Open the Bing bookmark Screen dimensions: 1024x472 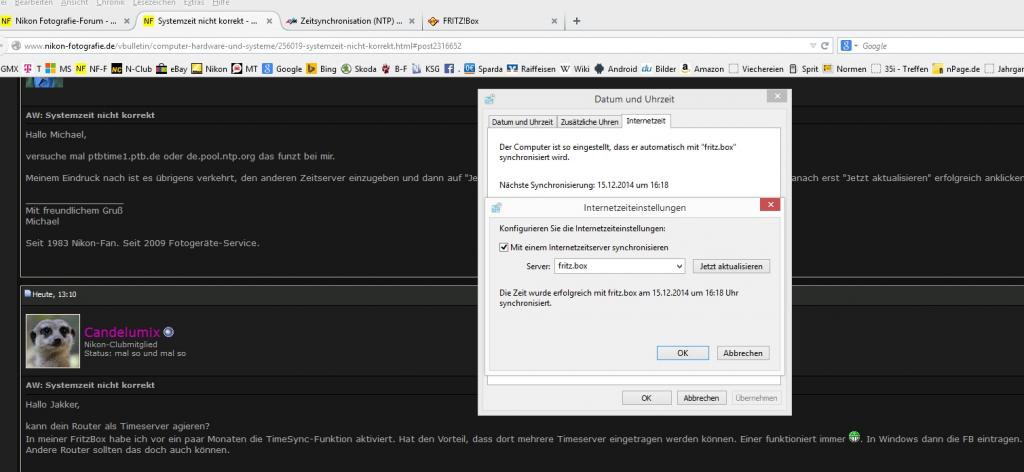pyautogui.click(x=321, y=69)
